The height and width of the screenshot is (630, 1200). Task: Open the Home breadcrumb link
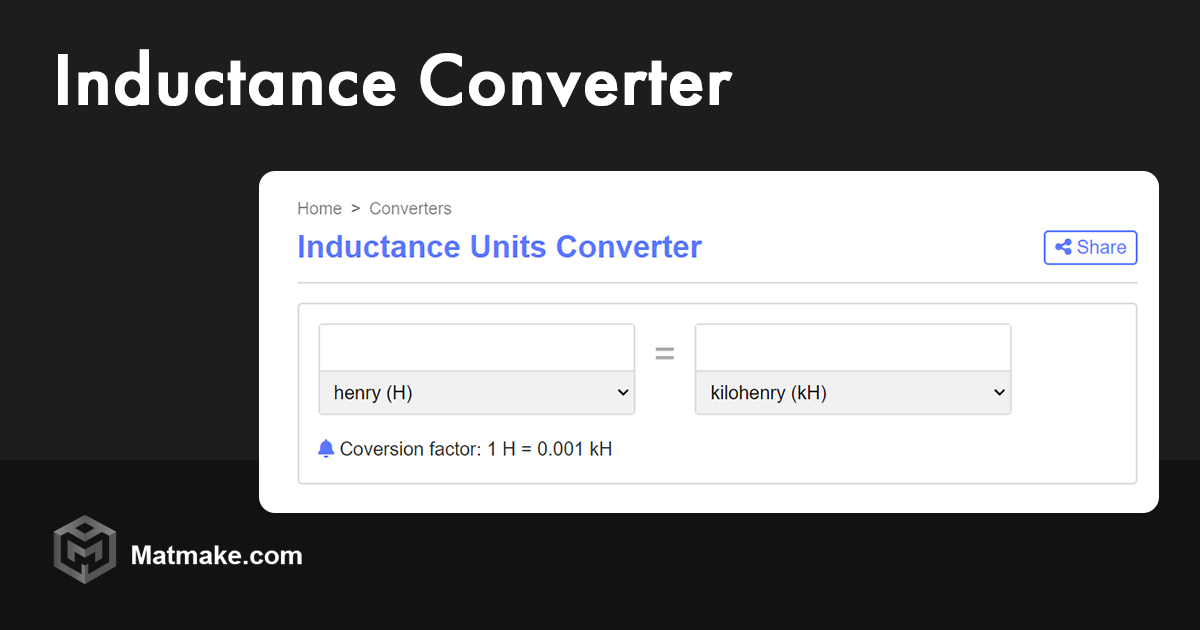(x=319, y=208)
